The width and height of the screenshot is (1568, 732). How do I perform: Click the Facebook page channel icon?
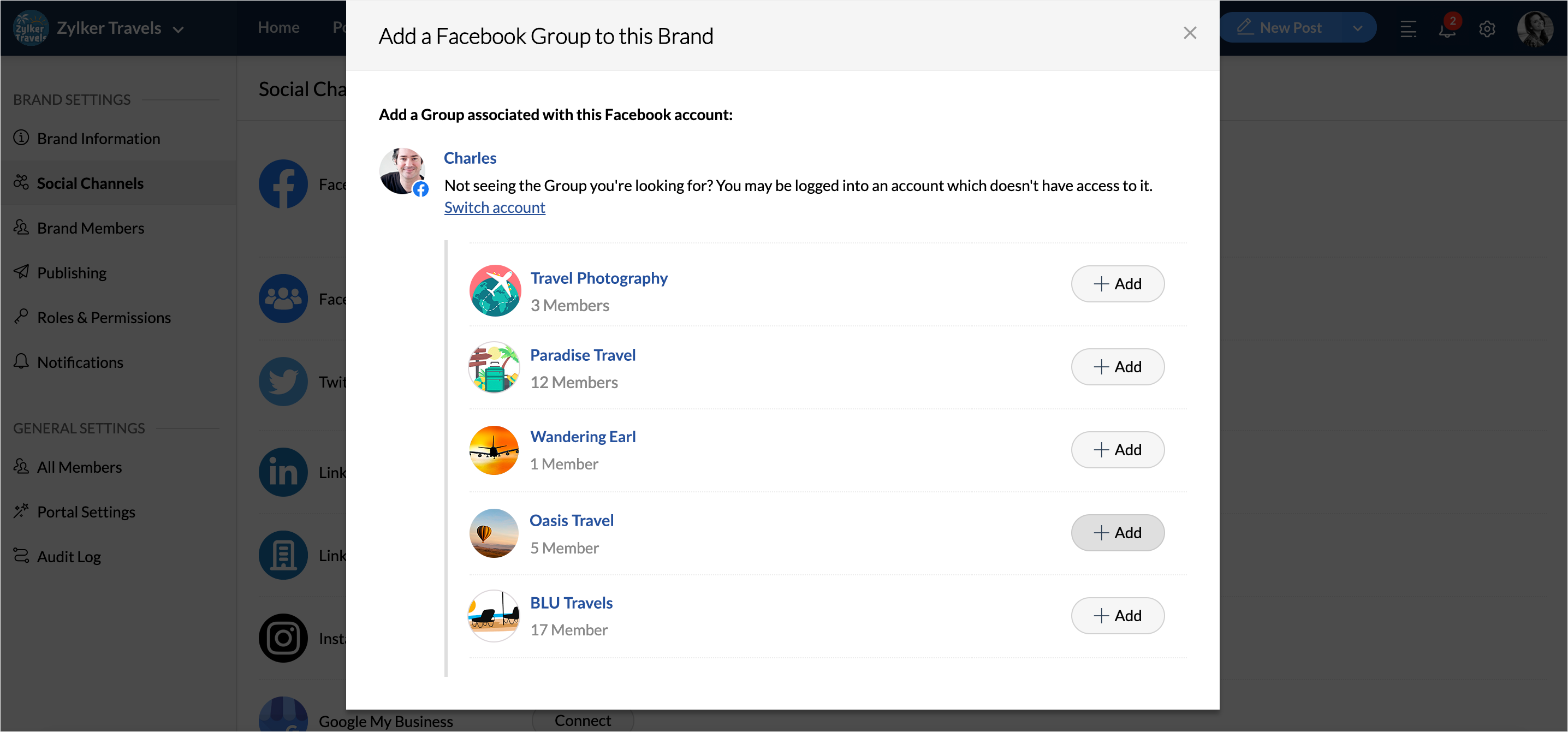[x=283, y=184]
